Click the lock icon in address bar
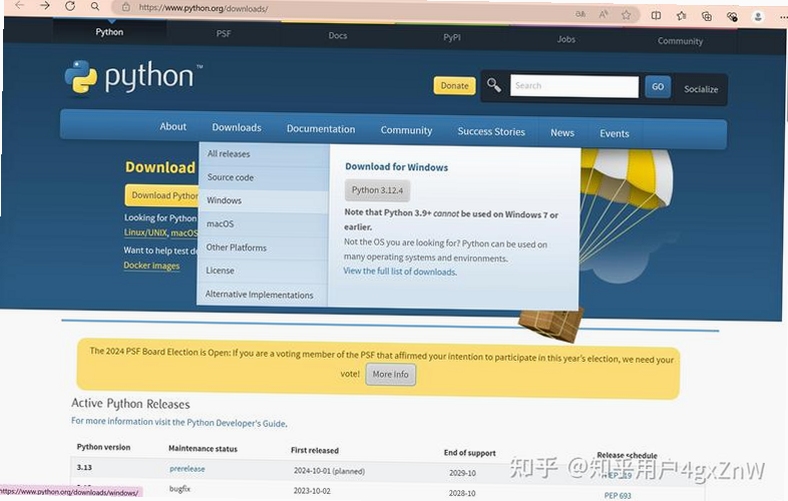The height and width of the screenshot is (501, 788). tap(126, 7)
